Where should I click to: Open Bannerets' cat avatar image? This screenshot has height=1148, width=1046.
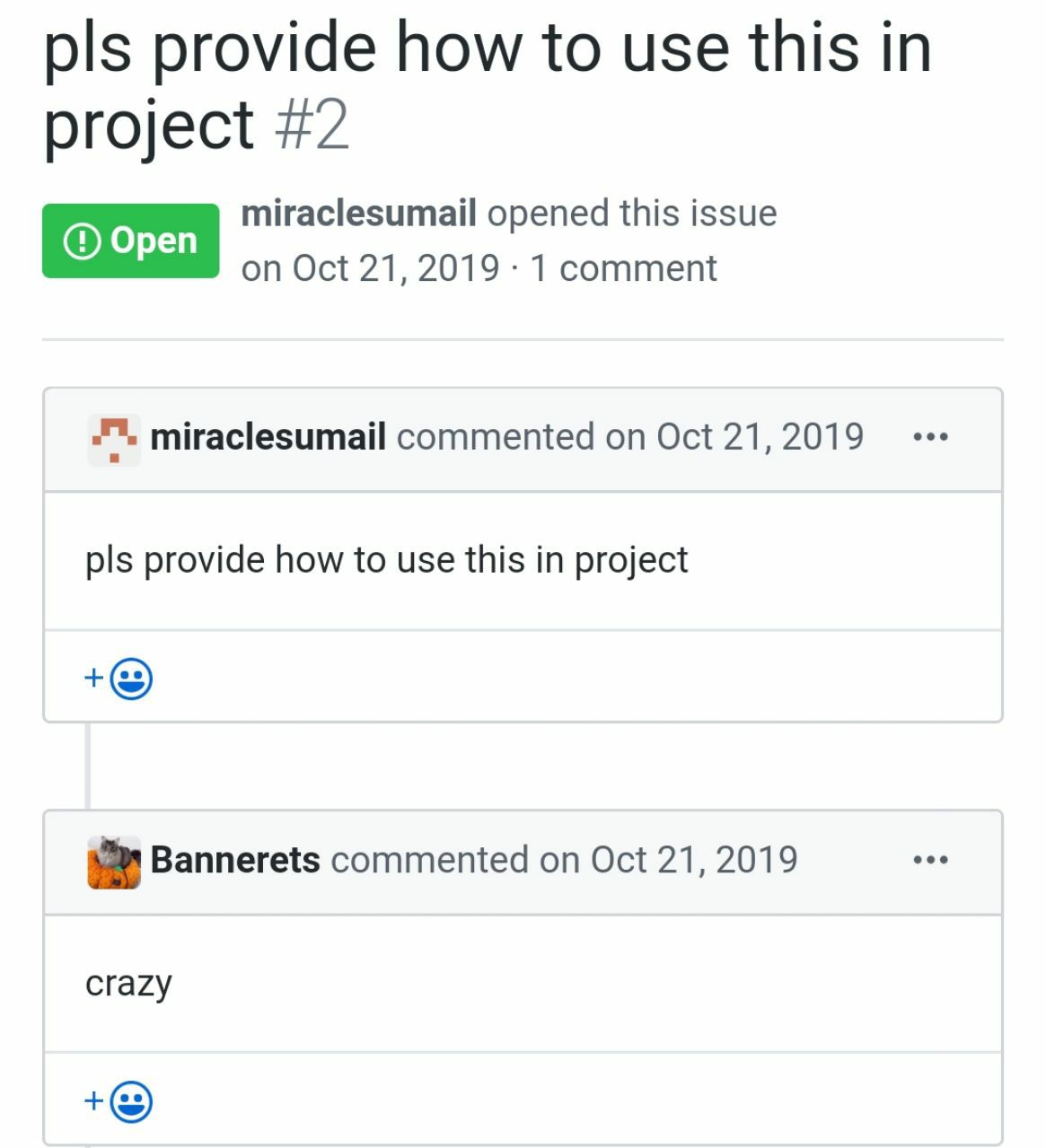tap(114, 863)
